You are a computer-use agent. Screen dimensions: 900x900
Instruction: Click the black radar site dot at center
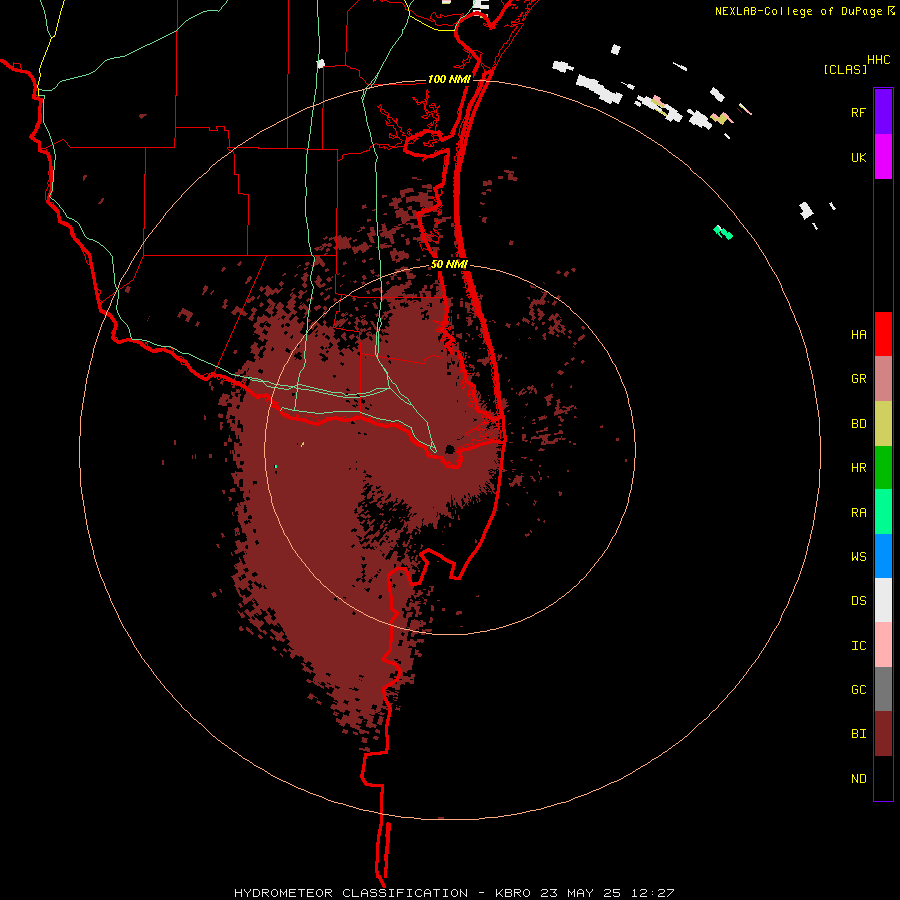pos(450,449)
